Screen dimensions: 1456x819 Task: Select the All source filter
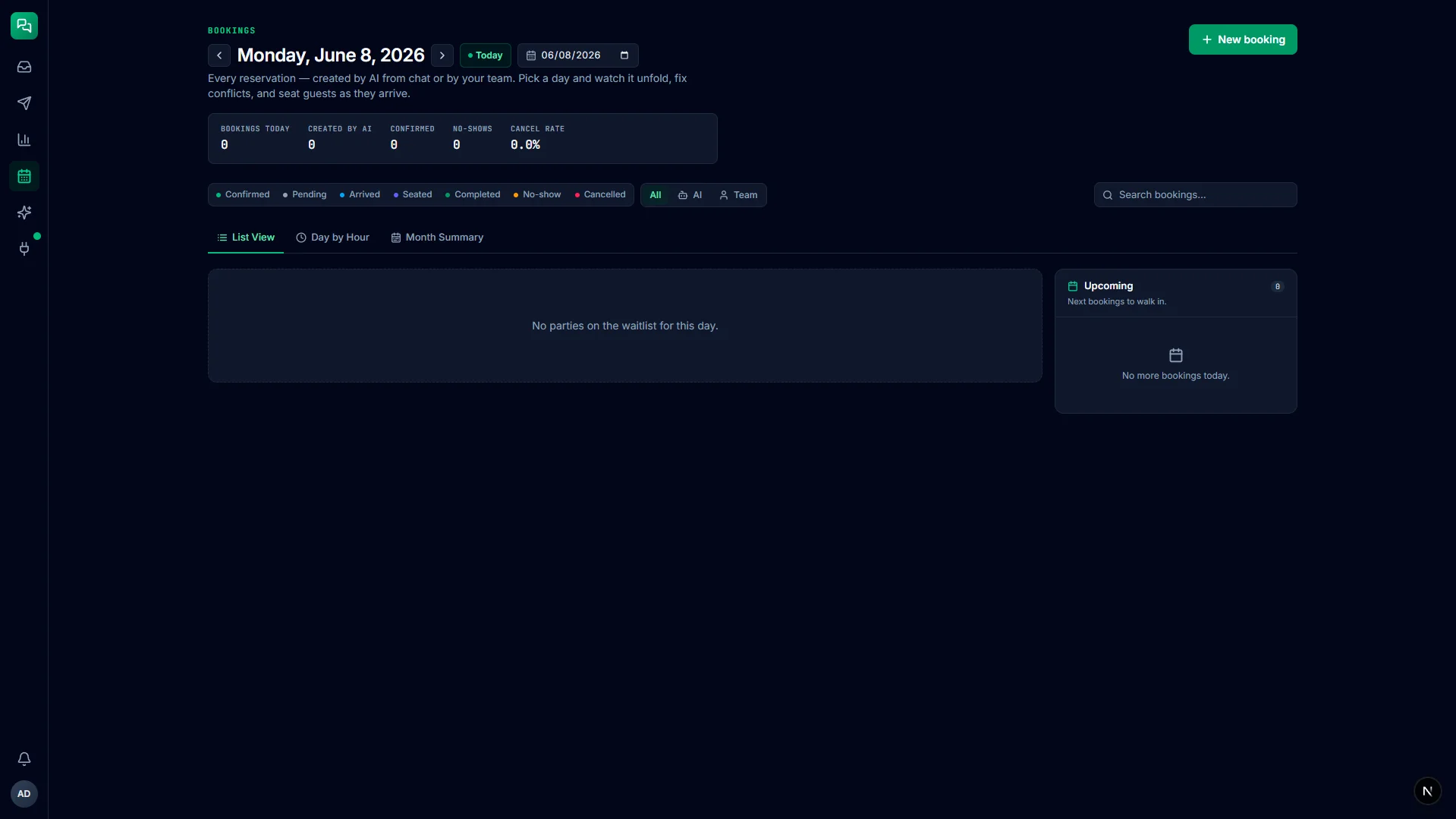click(x=656, y=195)
